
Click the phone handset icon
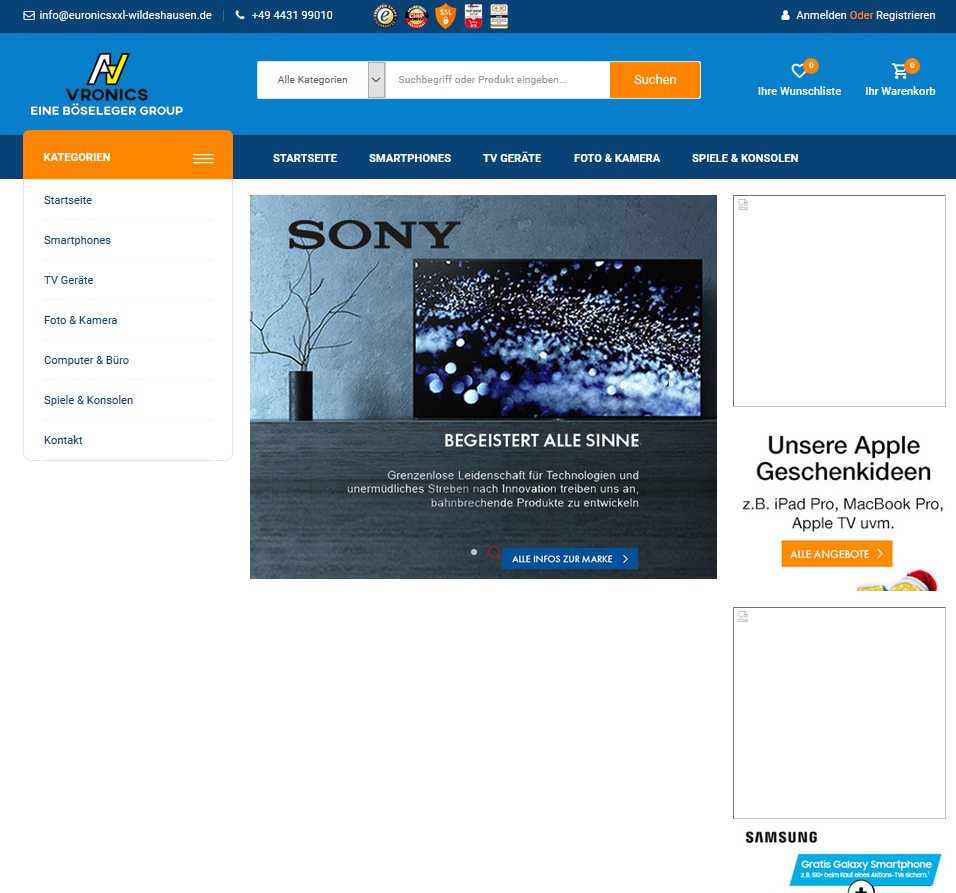(240, 15)
